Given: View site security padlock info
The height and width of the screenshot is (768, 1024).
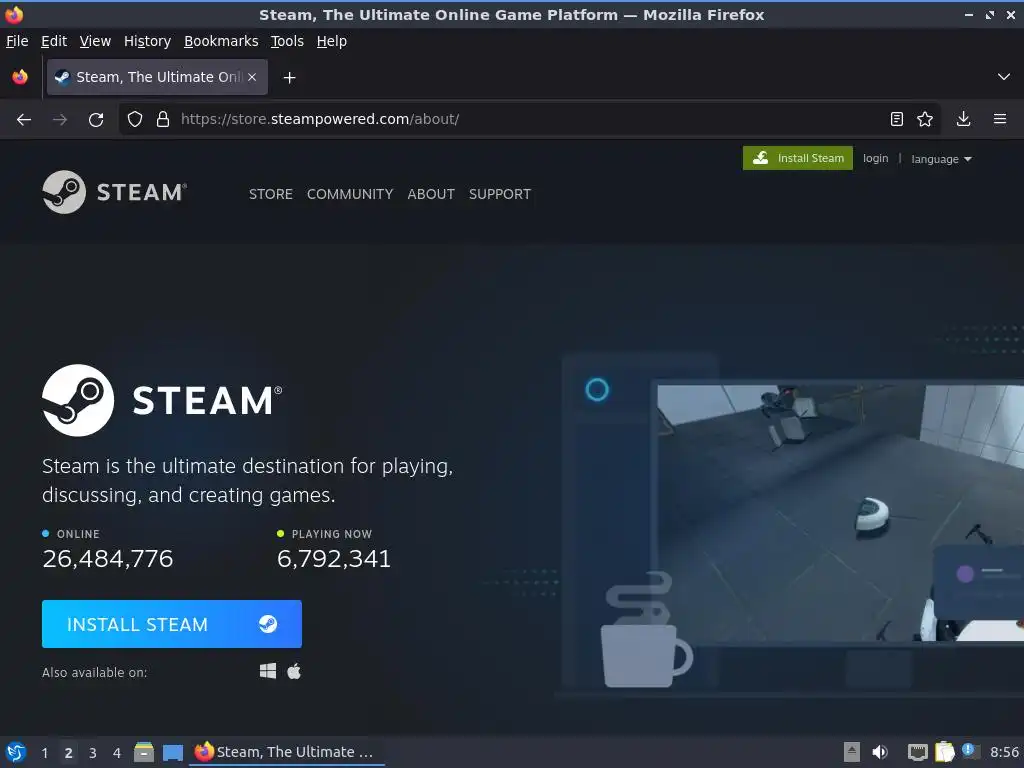Looking at the screenshot, I should click(163, 119).
